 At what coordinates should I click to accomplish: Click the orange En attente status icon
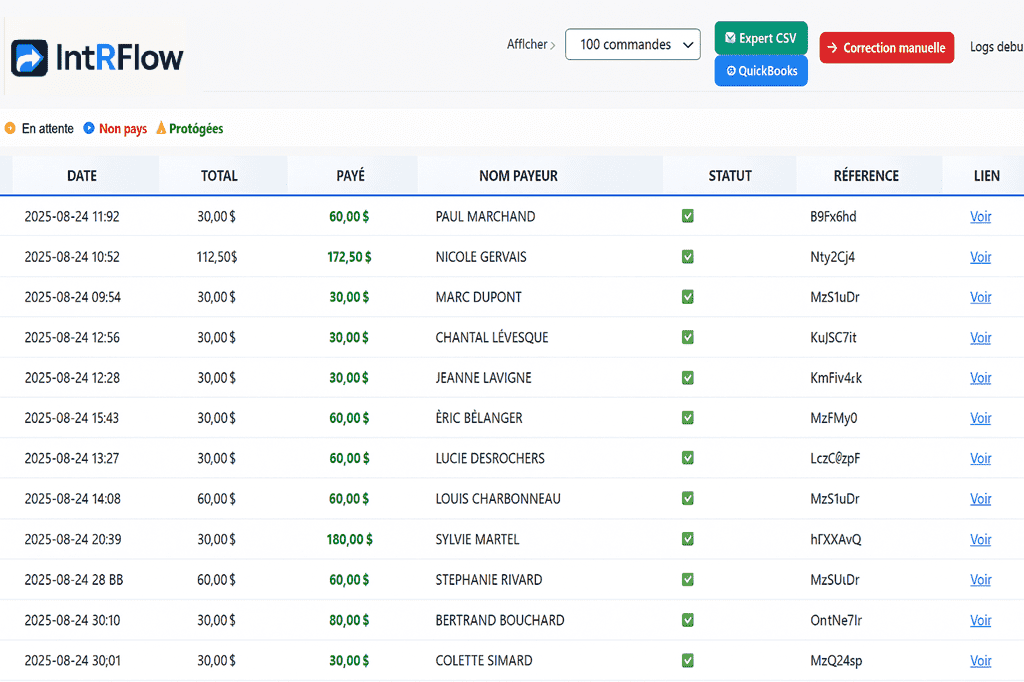point(10,128)
